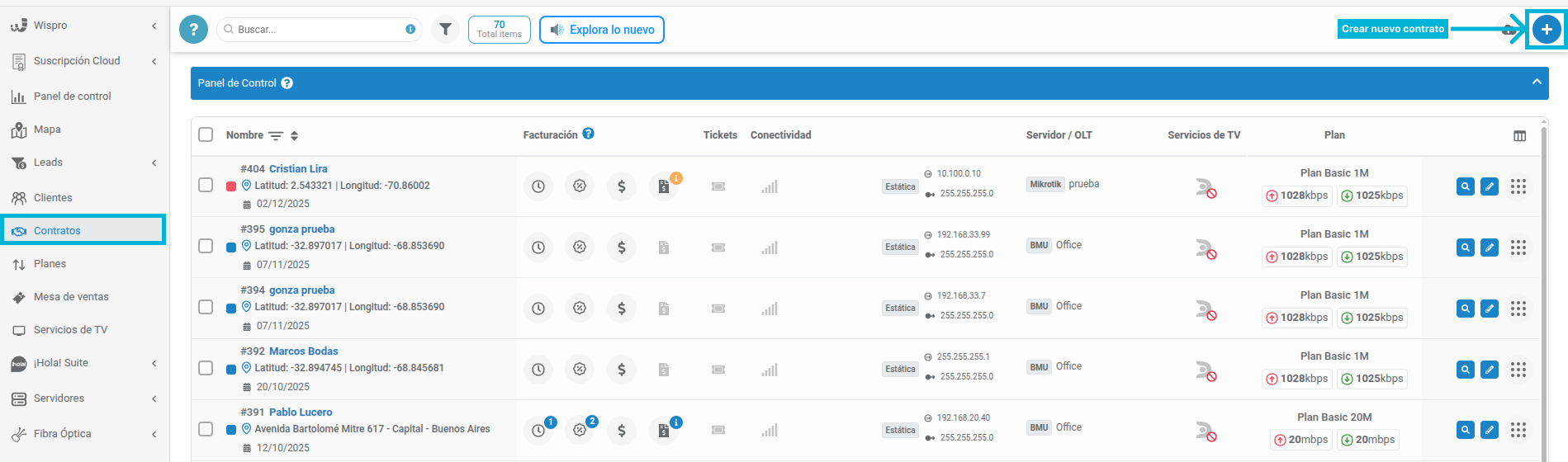
Task: Open invoice icon with badge for Cristian Lira
Action: [664, 186]
